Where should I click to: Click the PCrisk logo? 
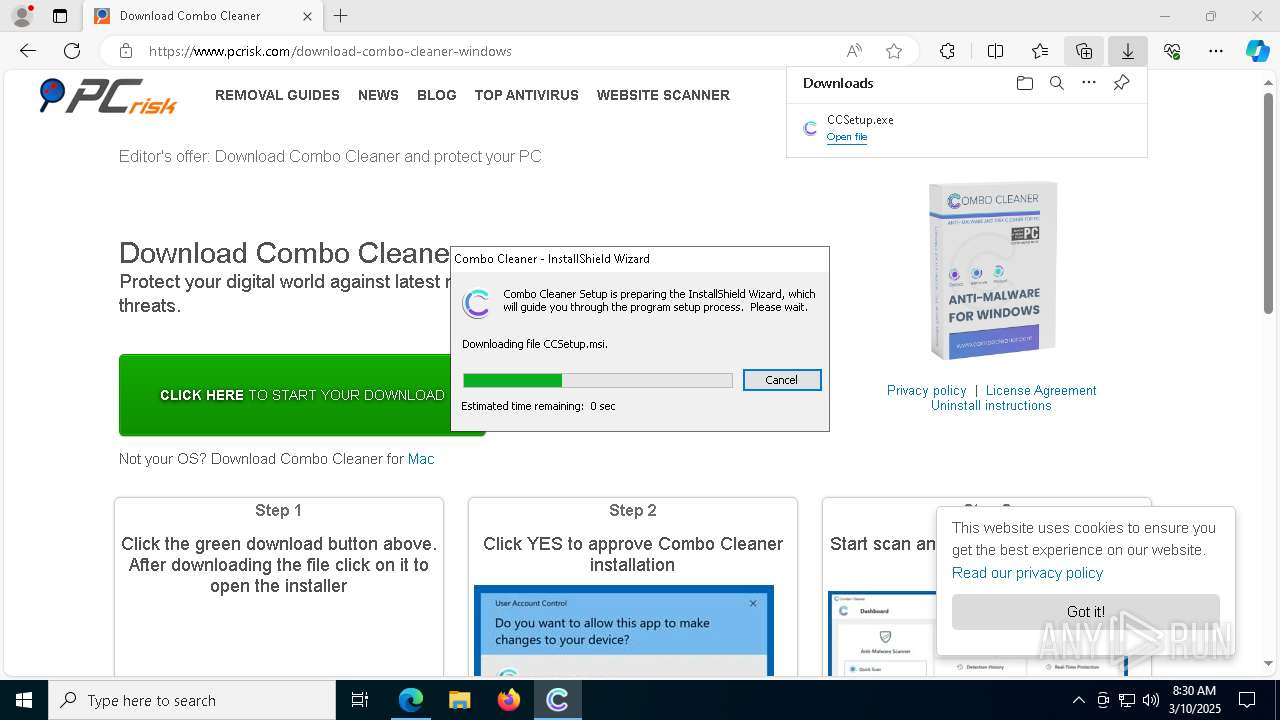point(108,96)
